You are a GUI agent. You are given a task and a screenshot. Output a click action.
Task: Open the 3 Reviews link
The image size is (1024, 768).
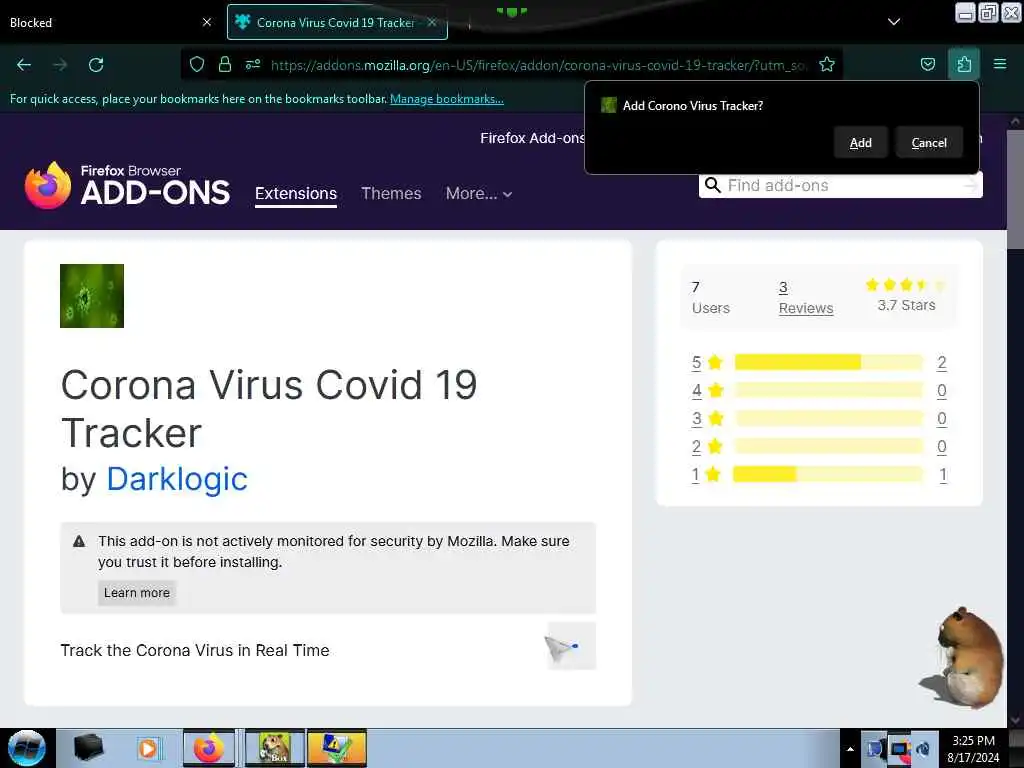click(x=806, y=298)
